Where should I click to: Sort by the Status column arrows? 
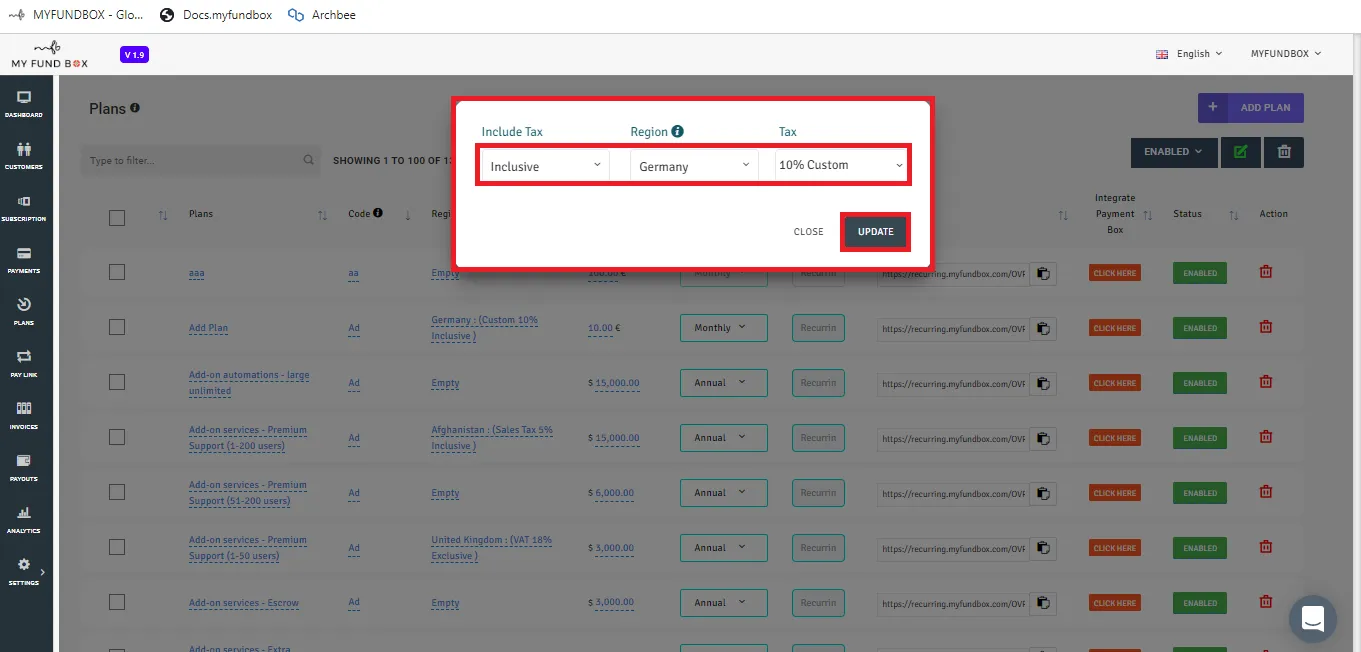(1234, 215)
